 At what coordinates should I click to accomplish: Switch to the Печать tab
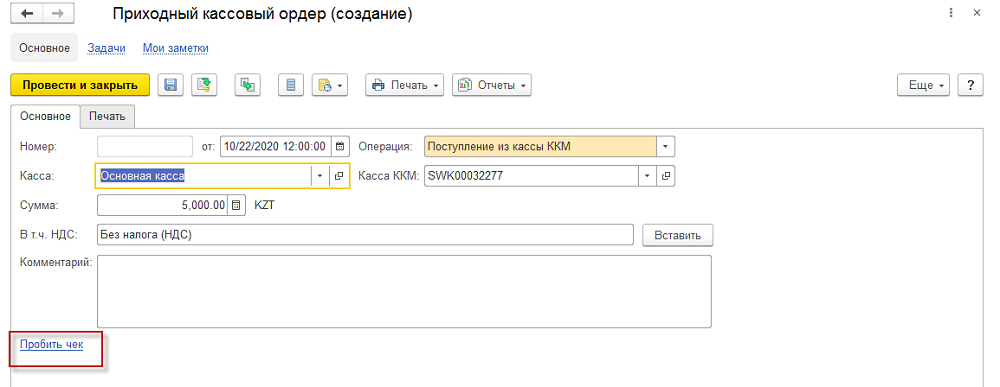point(107,117)
